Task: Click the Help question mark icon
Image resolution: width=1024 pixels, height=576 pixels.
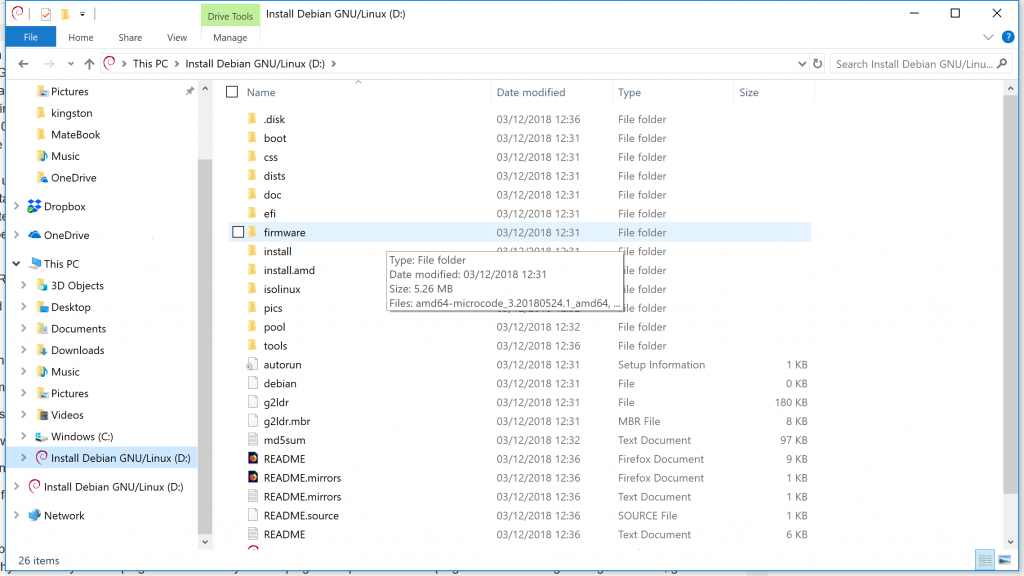Action: [1007, 37]
